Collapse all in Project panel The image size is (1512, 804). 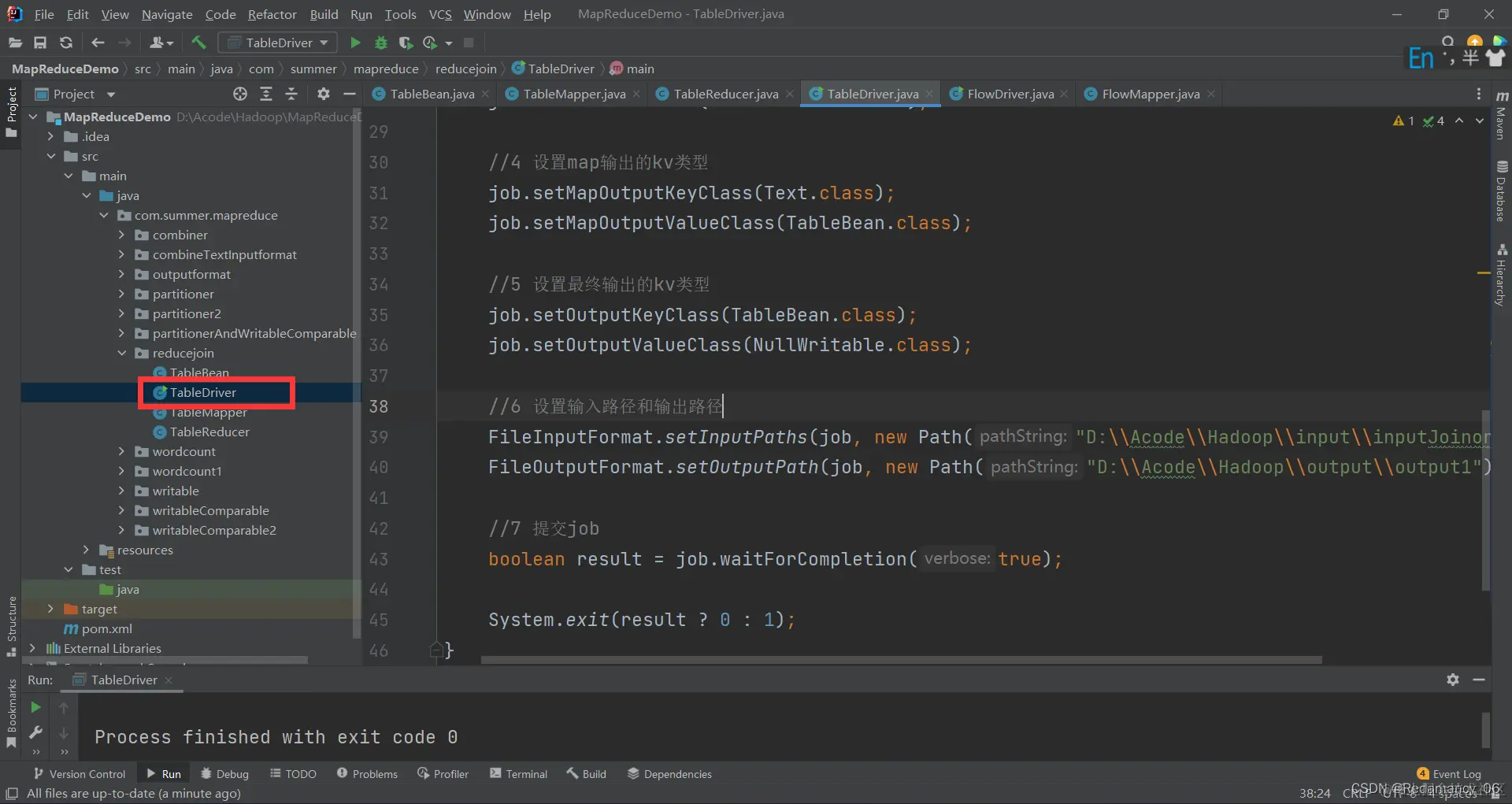click(x=291, y=94)
